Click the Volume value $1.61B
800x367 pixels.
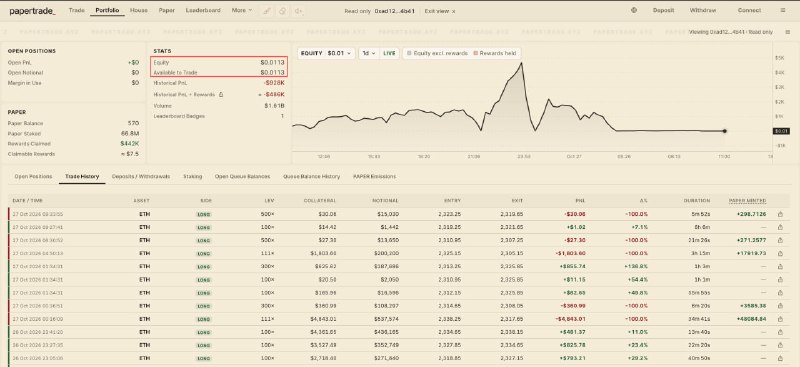(x=274, y=106)
